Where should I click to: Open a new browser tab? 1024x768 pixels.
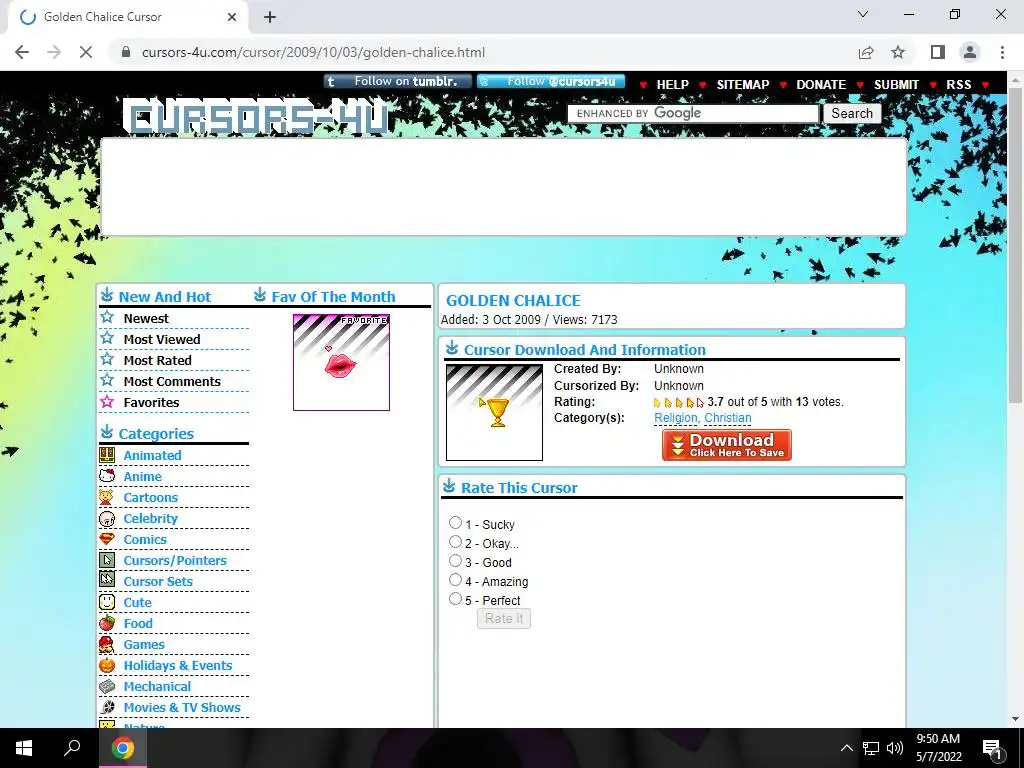click(x=270, y=17)
